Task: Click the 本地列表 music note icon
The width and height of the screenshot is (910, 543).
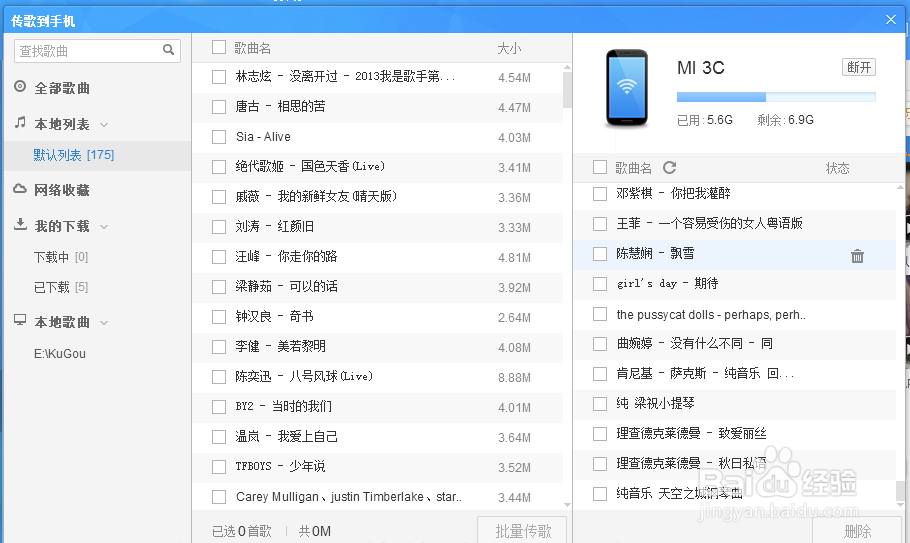Action: [x=20, y=122]
